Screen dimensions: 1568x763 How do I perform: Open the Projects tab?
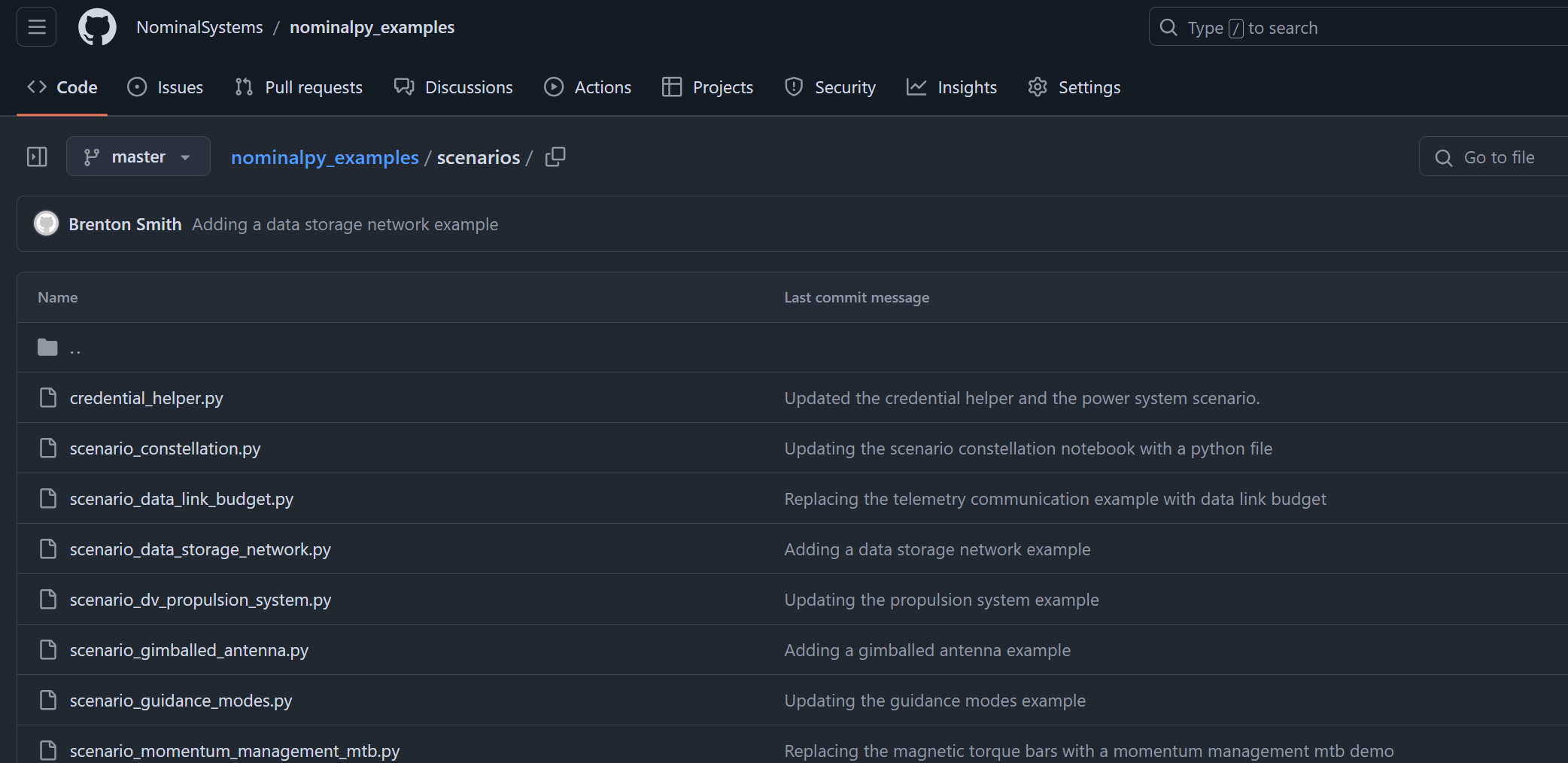(707, 87)
